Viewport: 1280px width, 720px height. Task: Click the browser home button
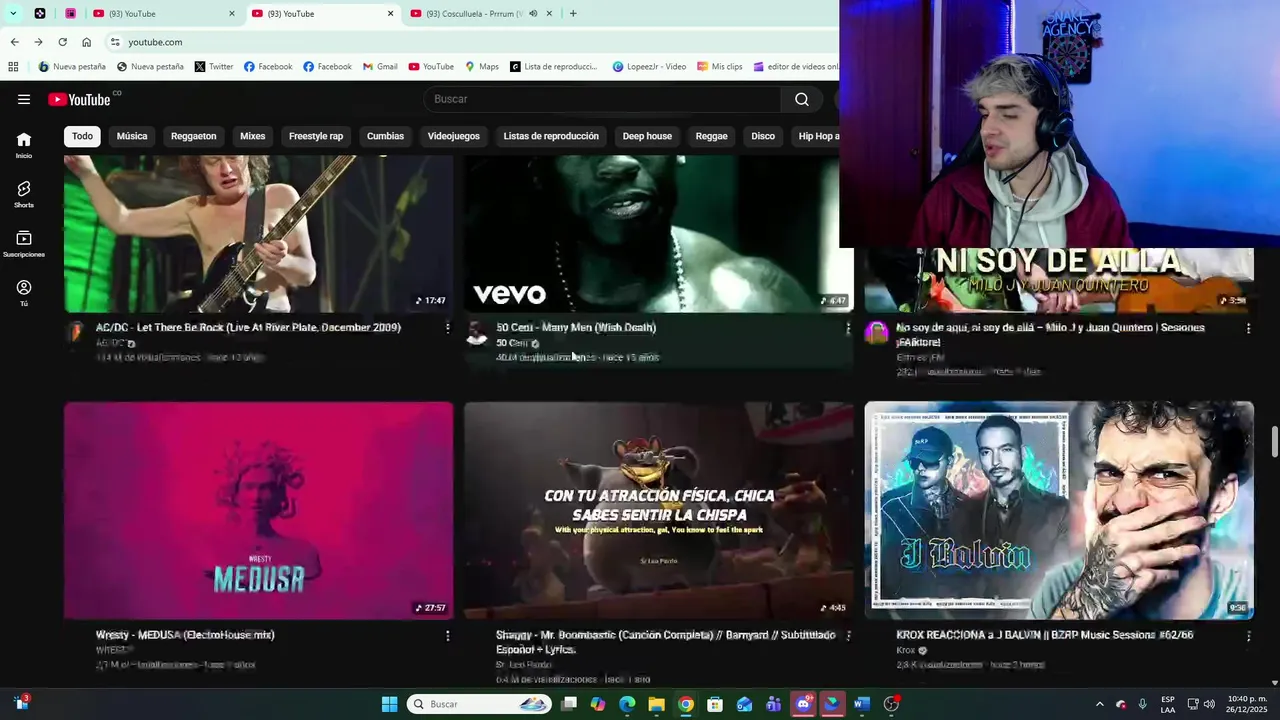86,42
